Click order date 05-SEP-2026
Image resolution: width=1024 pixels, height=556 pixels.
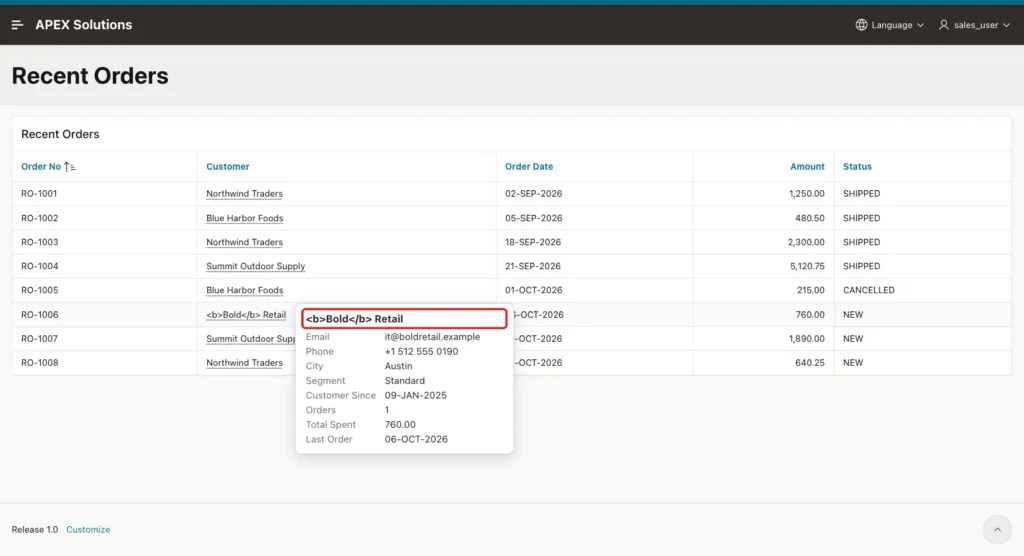click(x=534, y=218)
